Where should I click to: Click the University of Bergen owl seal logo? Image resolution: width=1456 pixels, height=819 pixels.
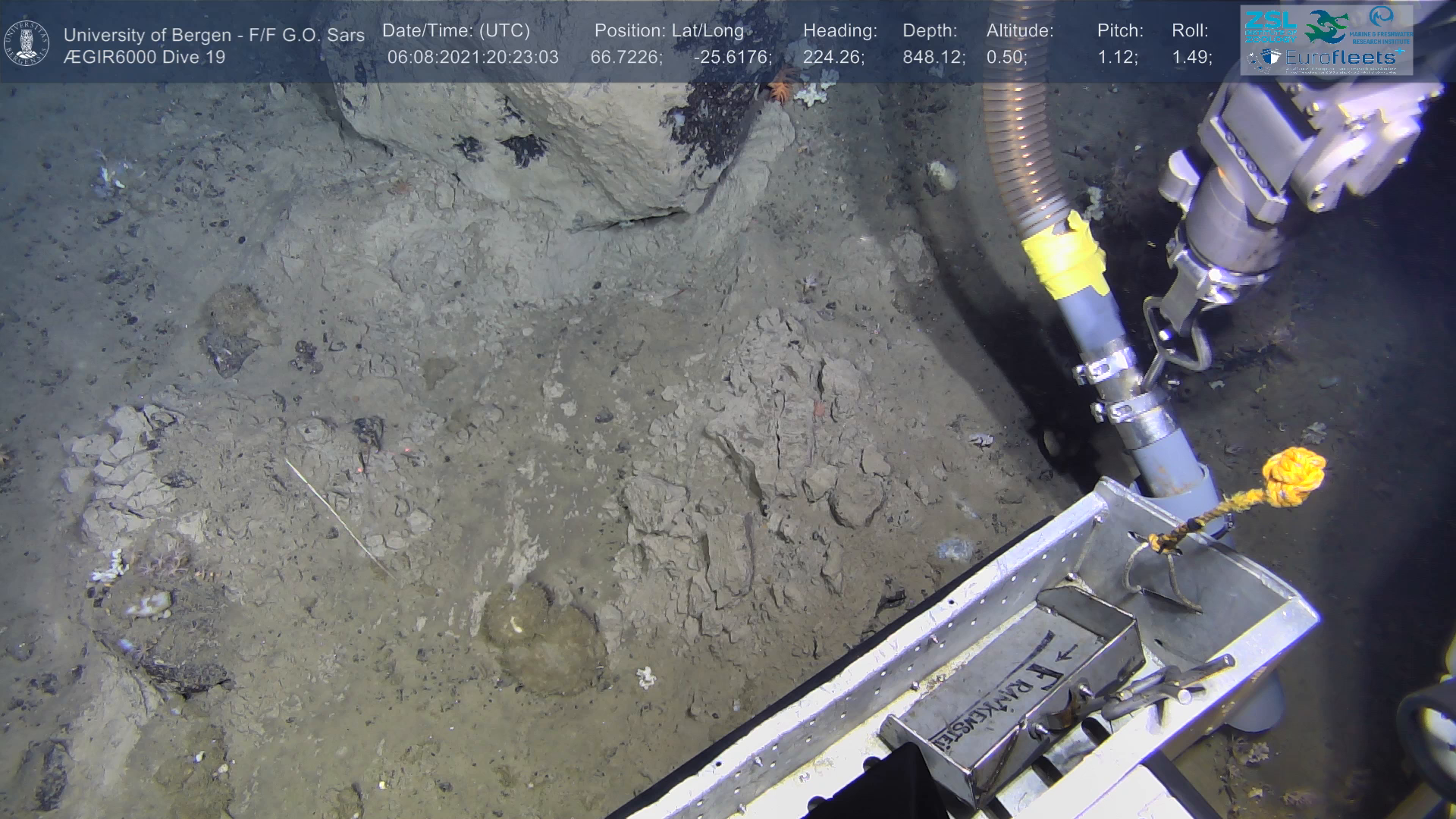[27, 43]
